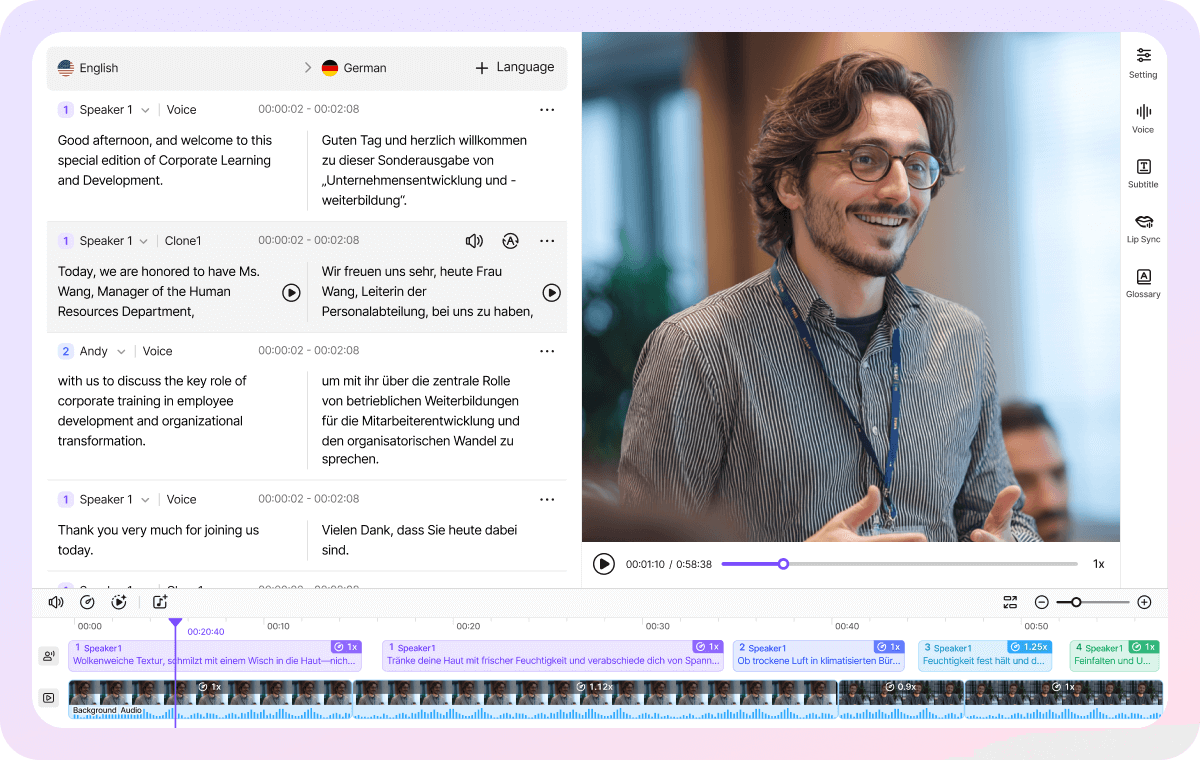Viewport: 1200px width, 760px height.
Task: Open the Glossary panel
Action: (x=1143, y=284)
